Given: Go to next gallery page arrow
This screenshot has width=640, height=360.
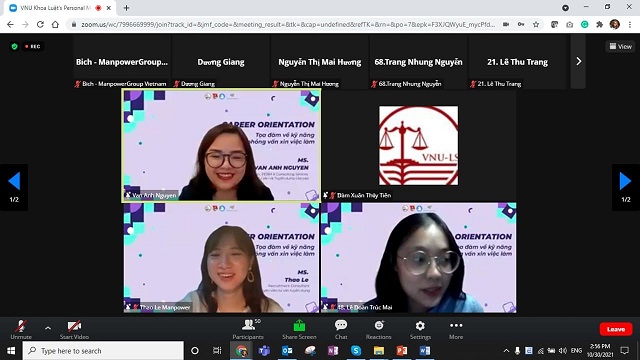Looking at the screenshot, I should (626, 187).
